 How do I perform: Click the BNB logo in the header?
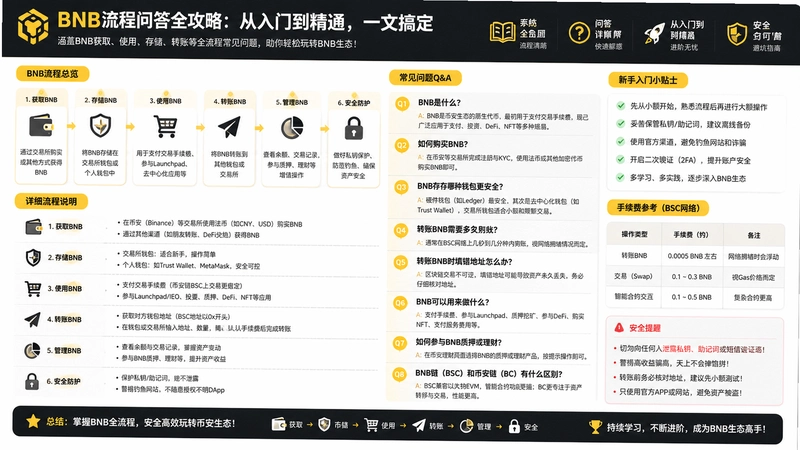tap(33, 27)
